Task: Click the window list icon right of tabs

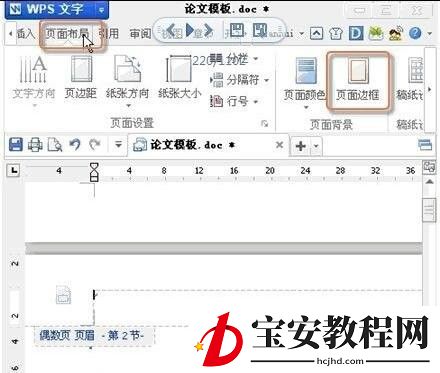Action: click(425, 145)
